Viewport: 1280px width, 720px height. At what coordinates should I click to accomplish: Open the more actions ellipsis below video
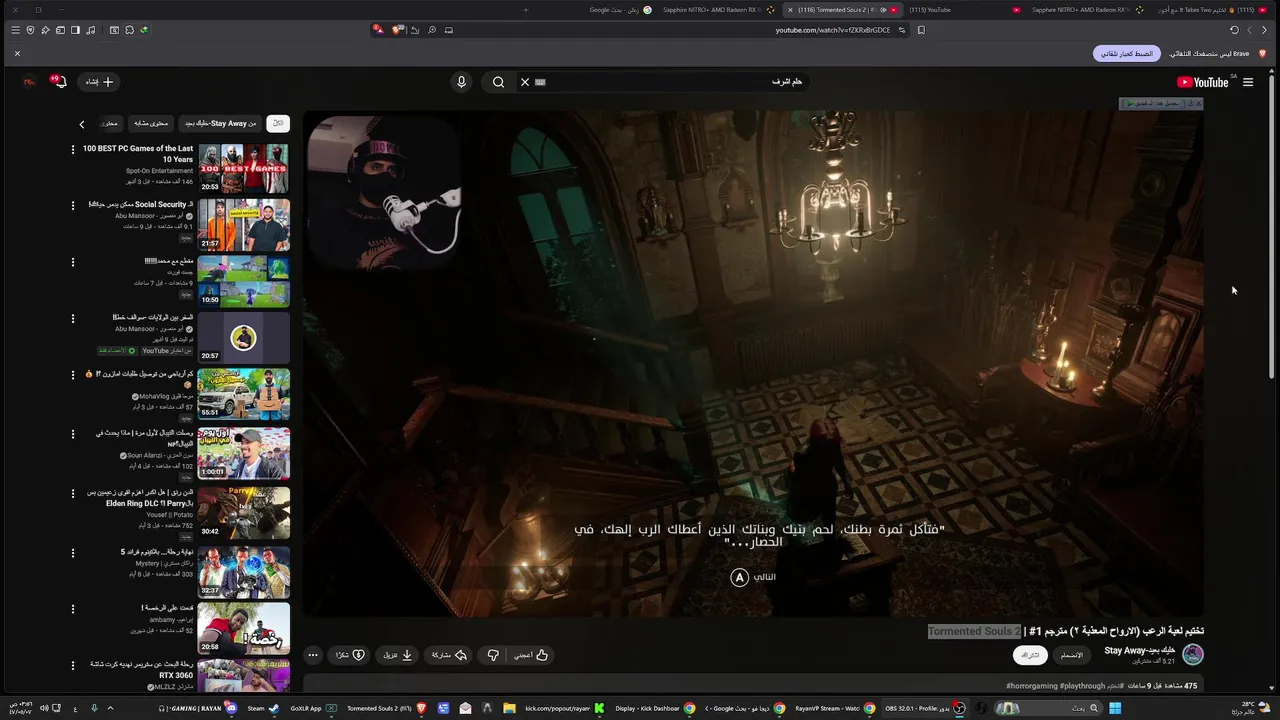click(x=313, y=655)
